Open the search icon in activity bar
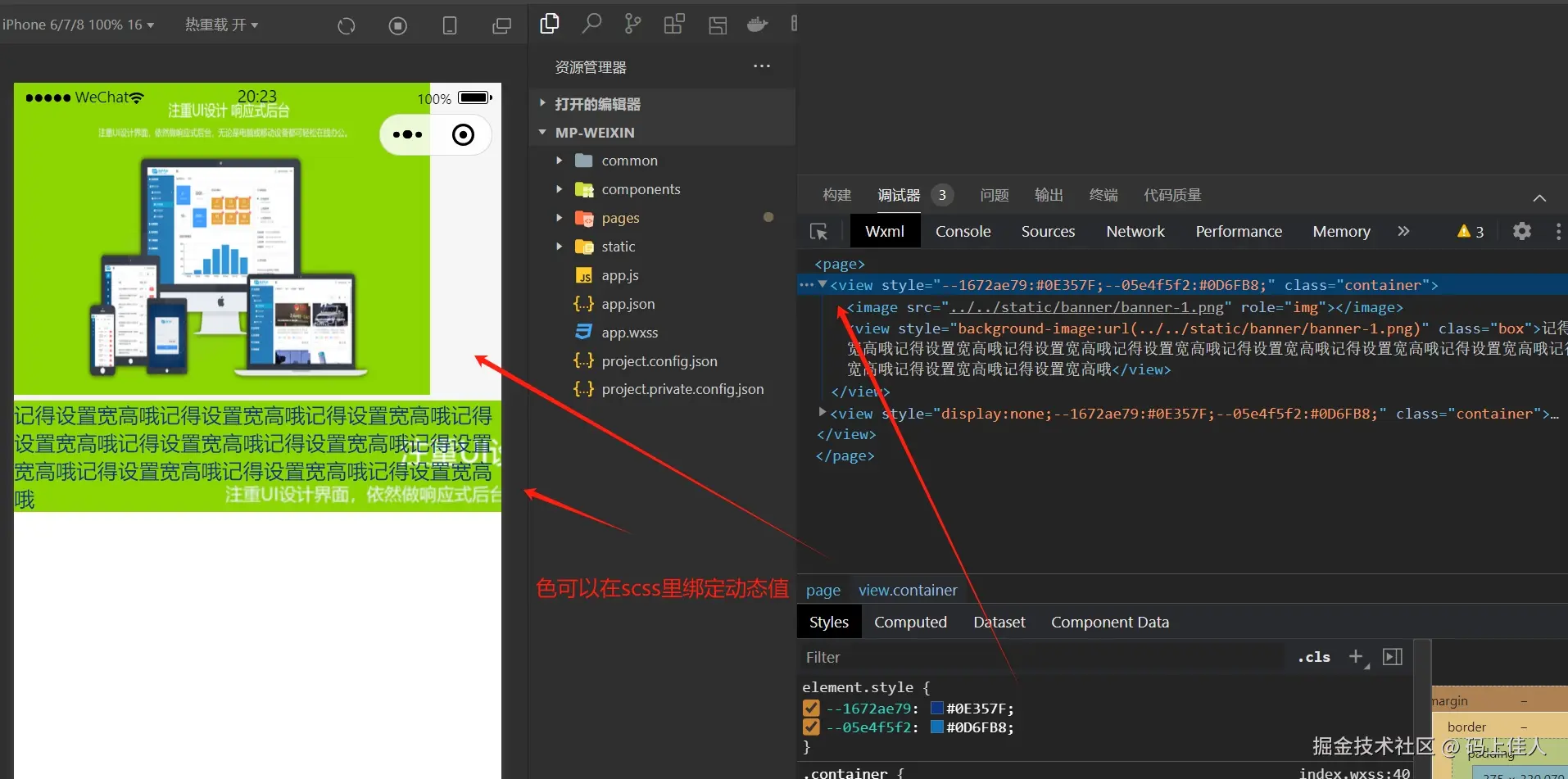Image resolution: width=1568 pixels, height=779 pixels. coord(591,24)
